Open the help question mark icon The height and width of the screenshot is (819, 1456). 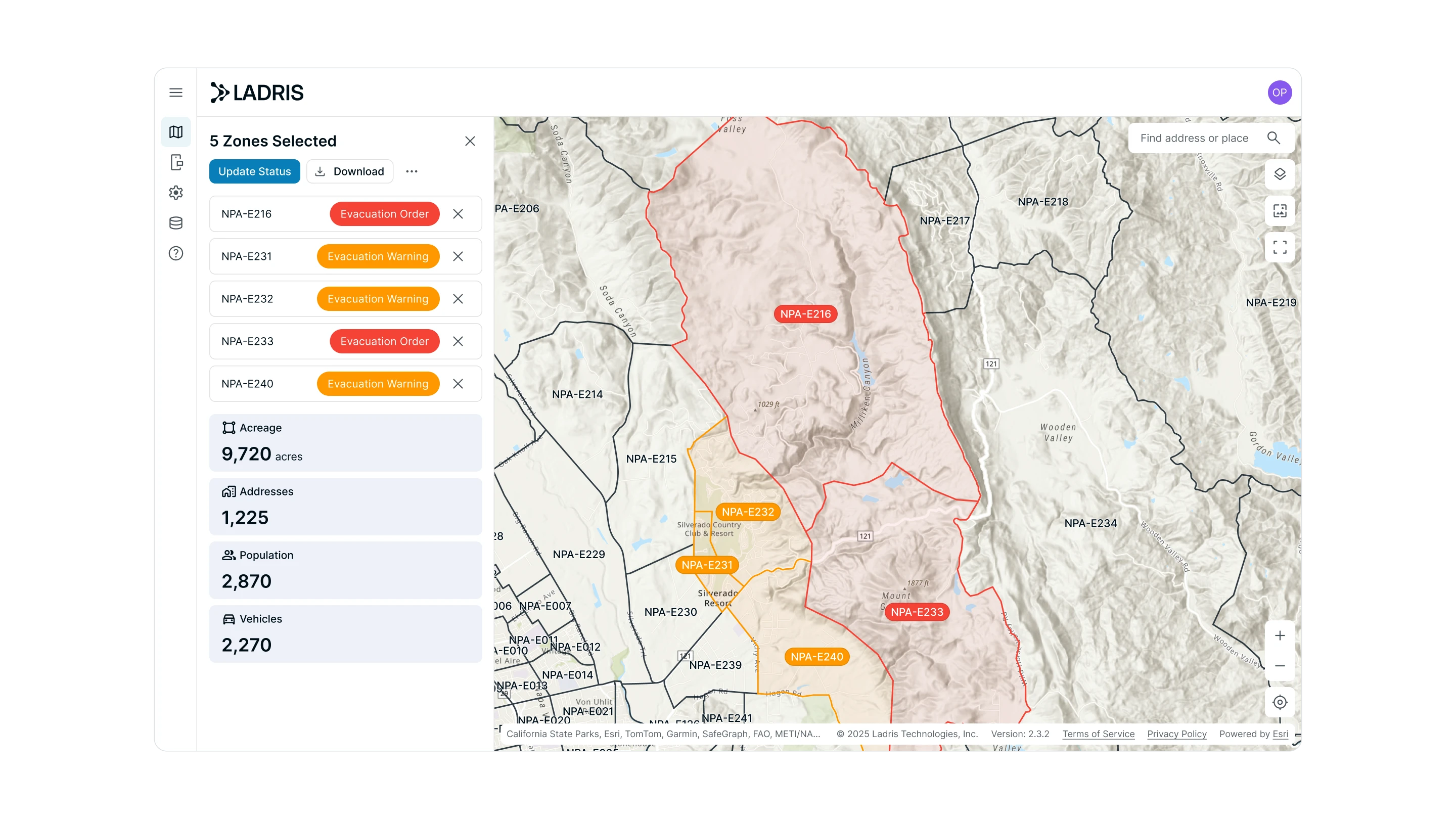176,253
